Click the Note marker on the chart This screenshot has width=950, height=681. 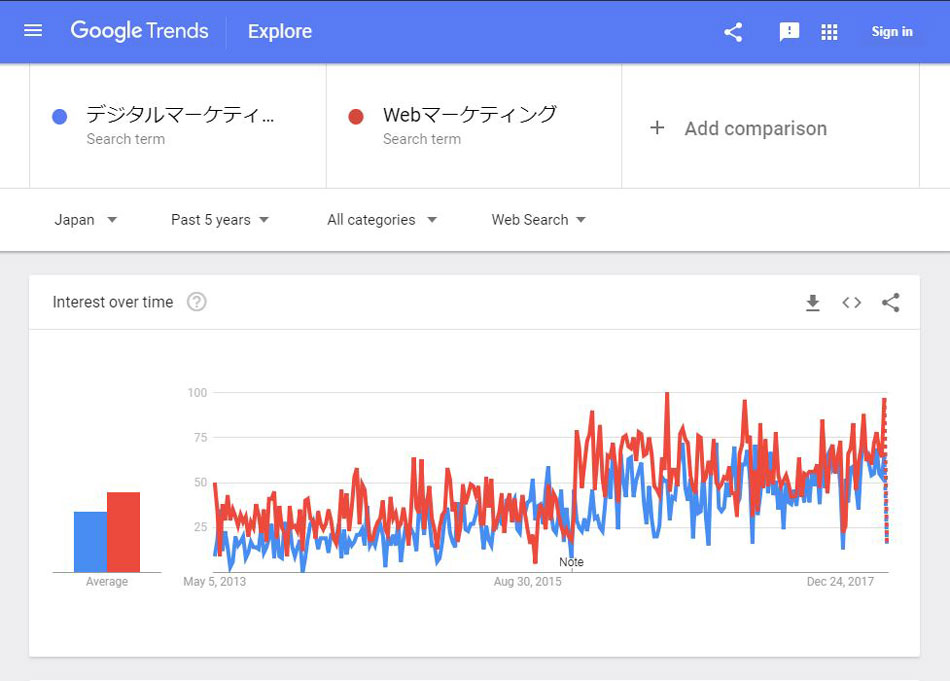click(571, 562)
